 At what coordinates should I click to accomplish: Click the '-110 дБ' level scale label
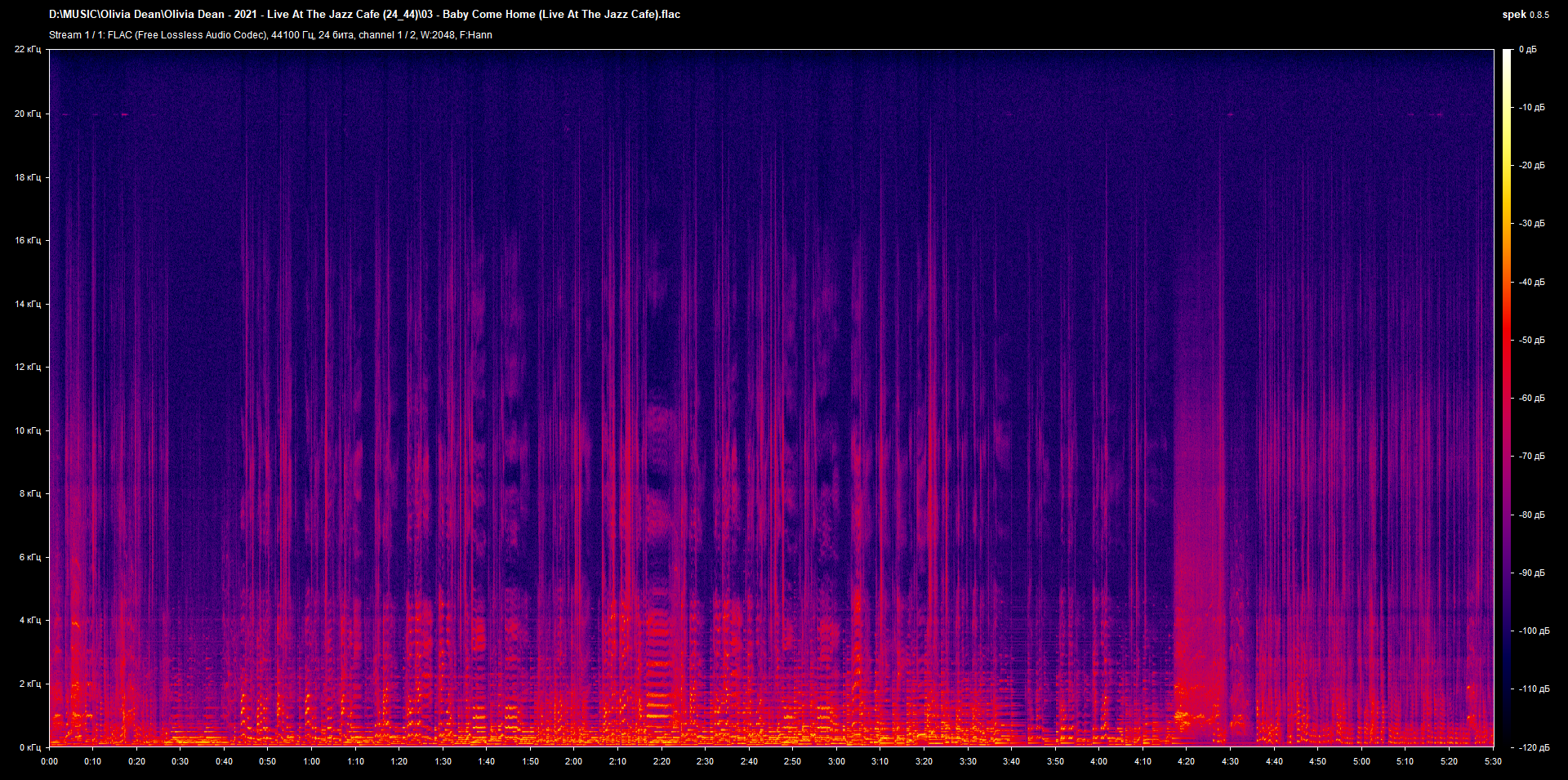[1534, 689]
